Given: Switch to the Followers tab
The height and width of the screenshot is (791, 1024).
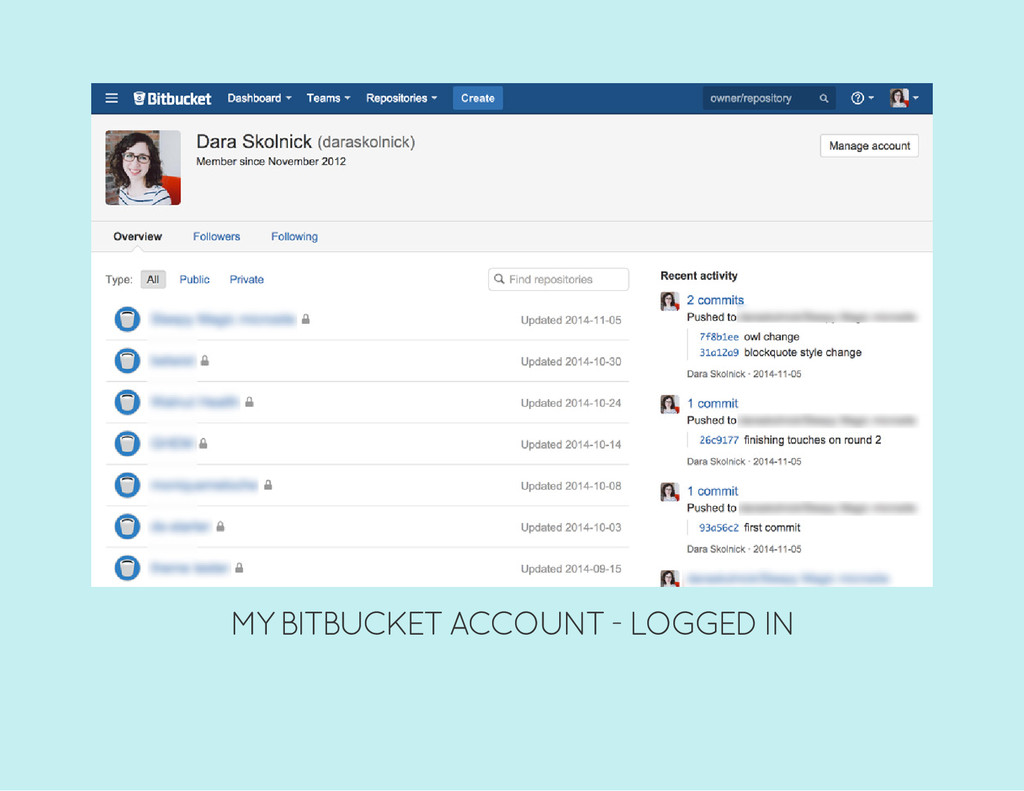Looking at the screenshot, I should [216, 236].
